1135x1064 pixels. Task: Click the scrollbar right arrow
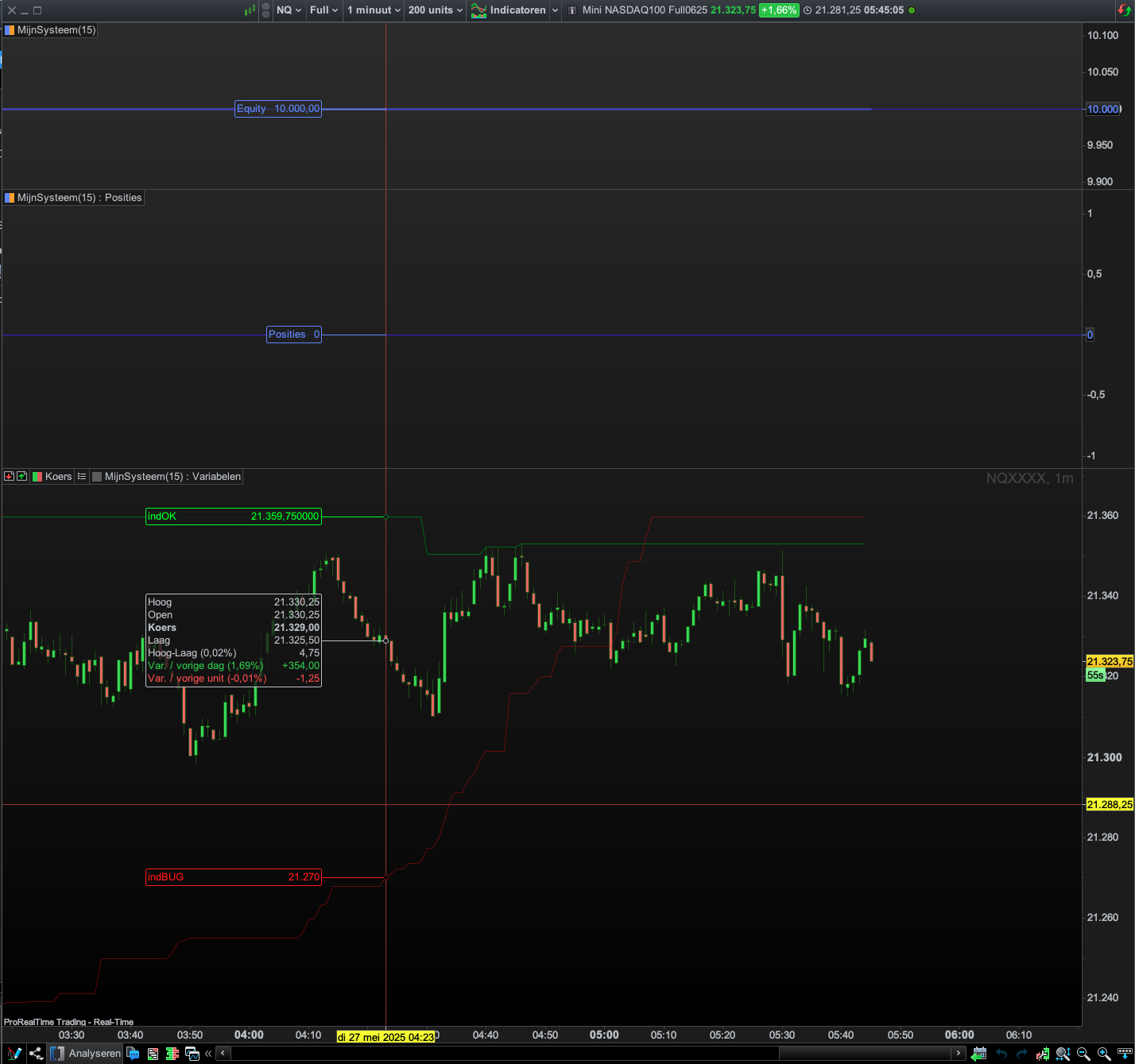click(959, 1054)
